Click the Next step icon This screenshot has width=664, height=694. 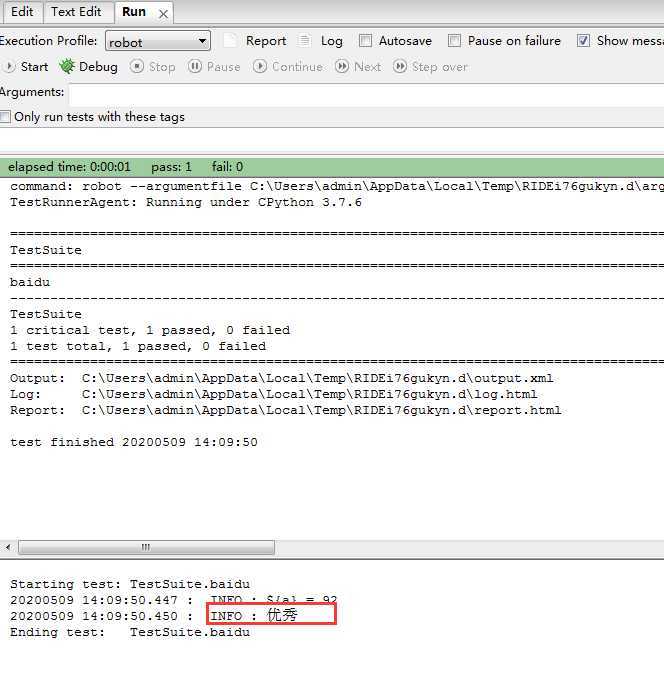pos(342,66)
